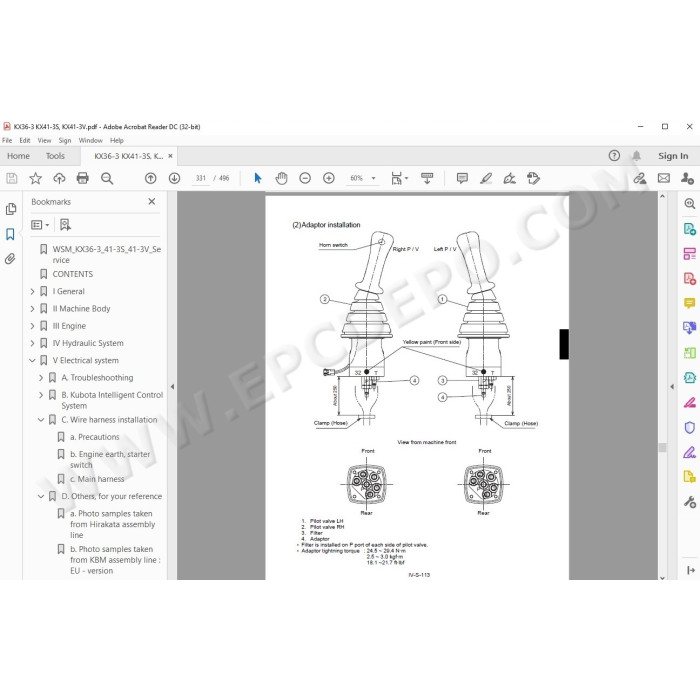Image resolution: width=700 pixels, height=700 pixels.
Task: Open the Sign menu
Action: [65, 140]
